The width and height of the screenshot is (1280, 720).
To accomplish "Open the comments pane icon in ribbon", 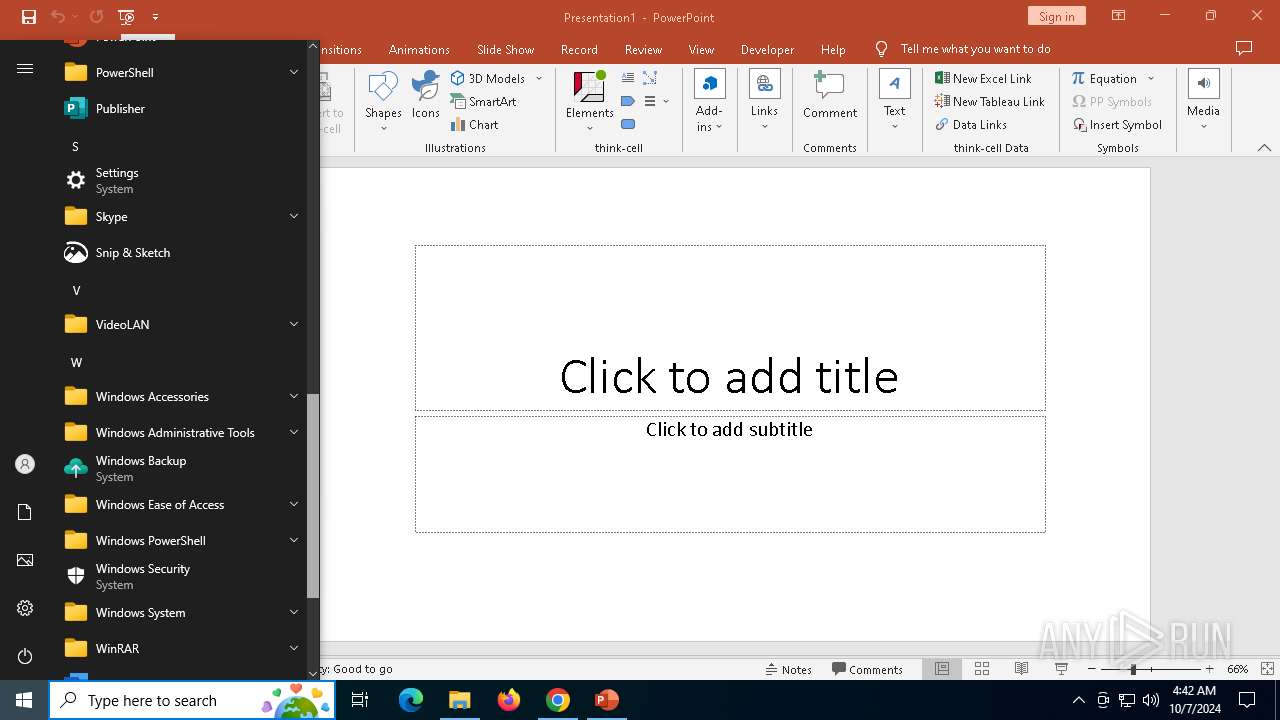I will (x=1244, y=48).
